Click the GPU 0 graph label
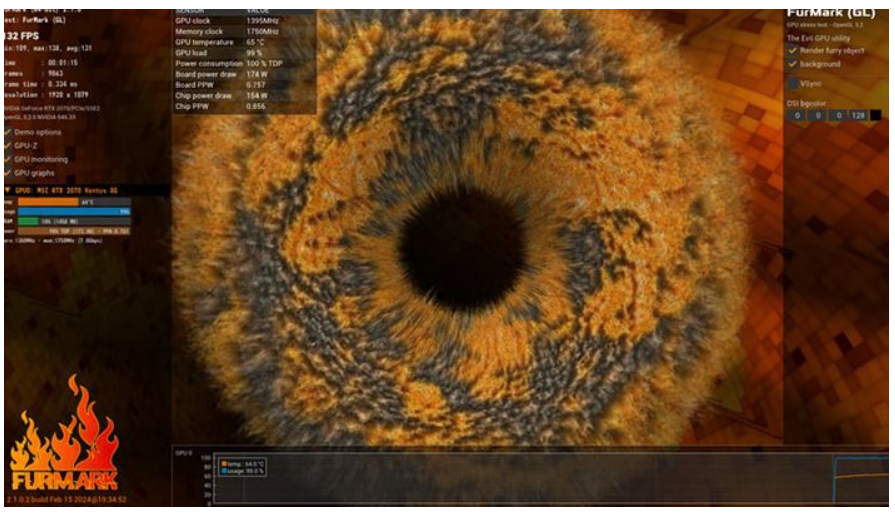895x515 pixels. 184,453
